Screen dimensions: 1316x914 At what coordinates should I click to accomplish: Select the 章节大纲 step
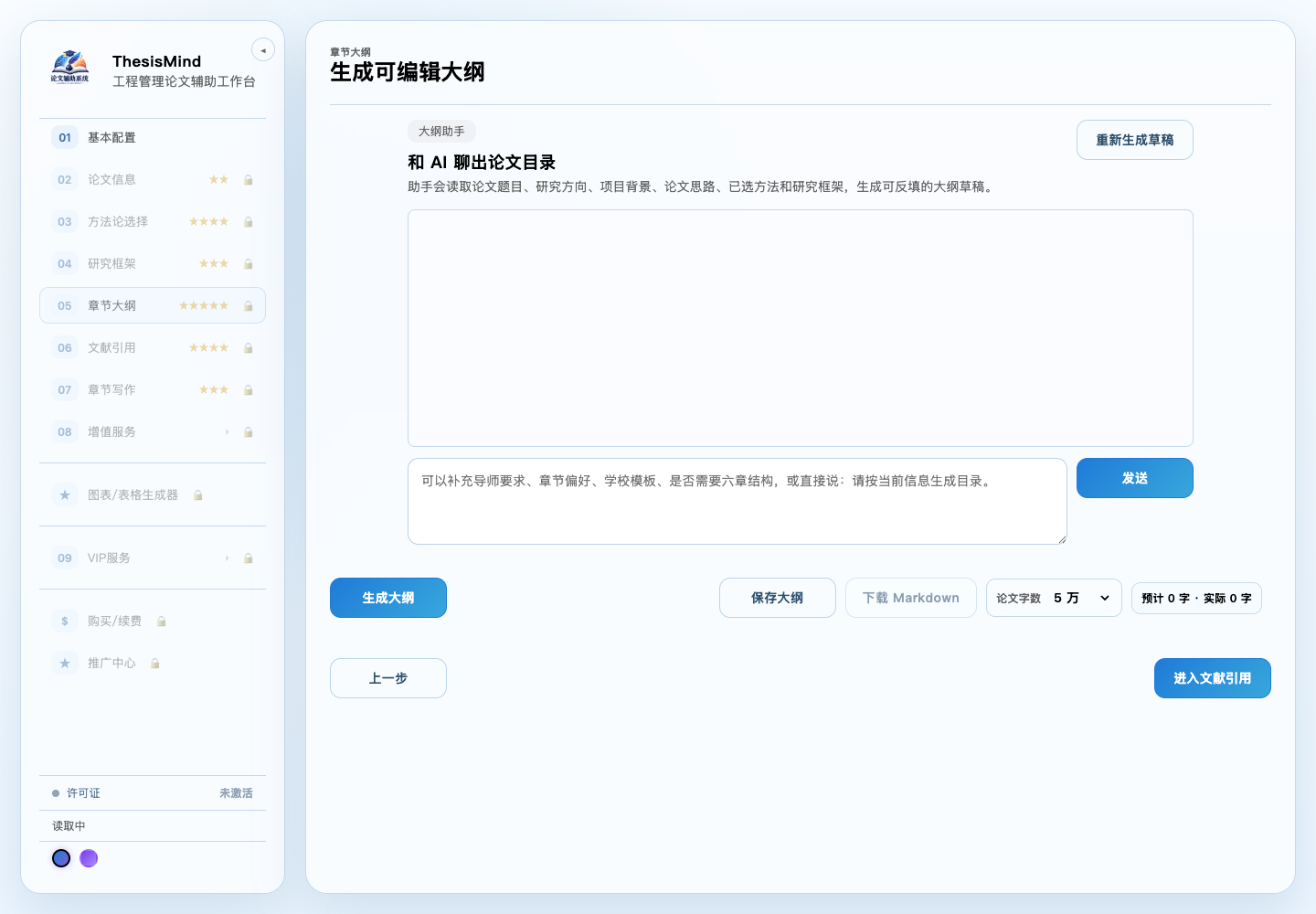[153, 306]
